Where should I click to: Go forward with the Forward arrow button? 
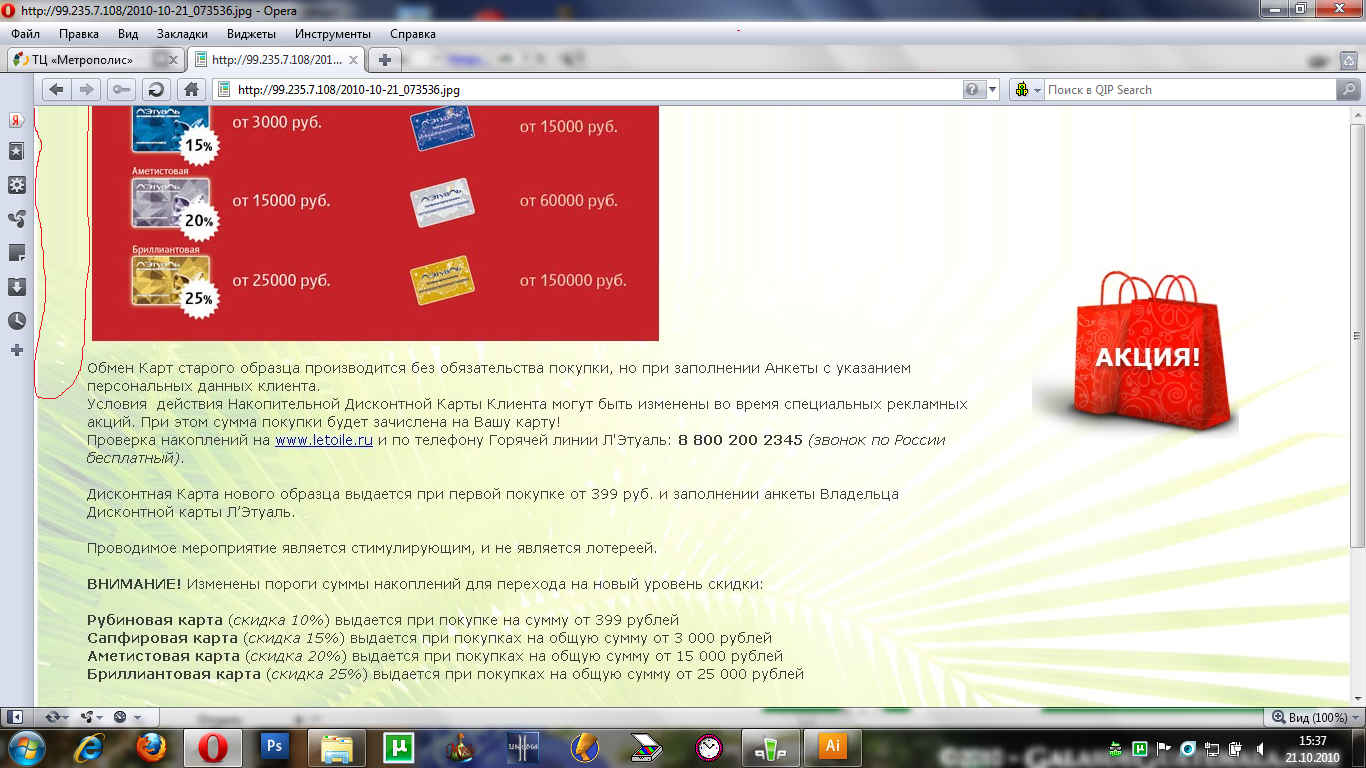tap(85, 89)
